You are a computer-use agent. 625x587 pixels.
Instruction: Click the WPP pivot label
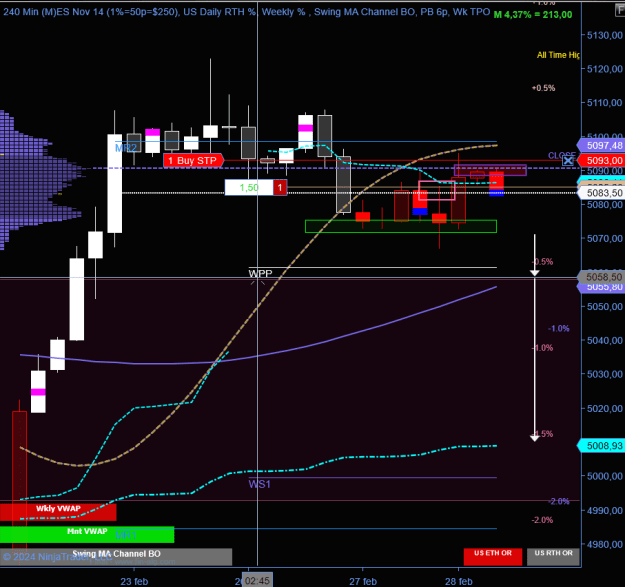click(260, 274)
